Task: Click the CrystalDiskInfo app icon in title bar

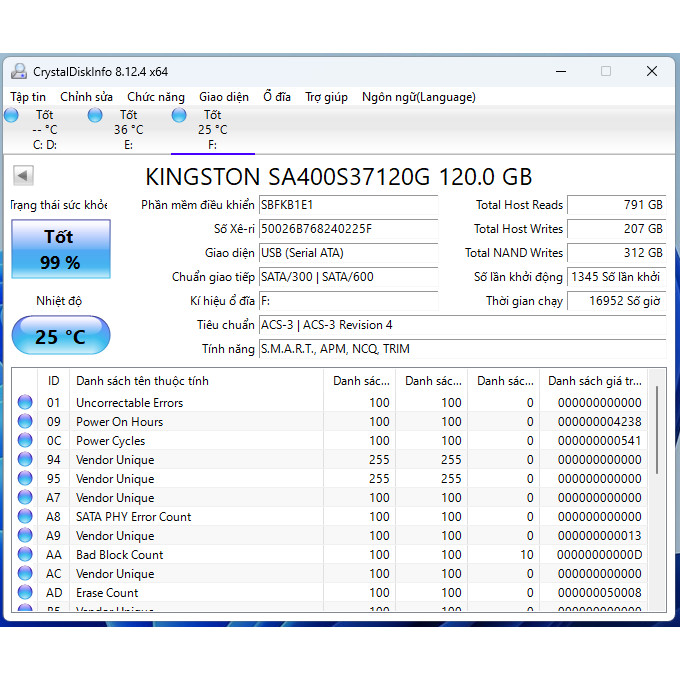Action: click(19, 71)
